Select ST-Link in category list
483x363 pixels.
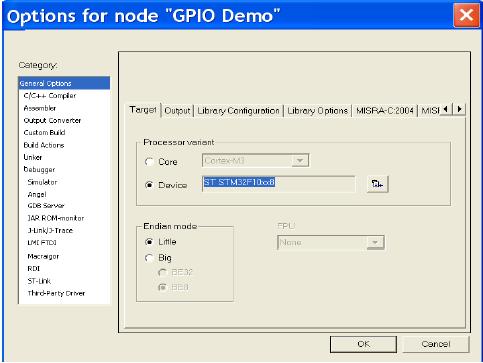pos(39,281)
